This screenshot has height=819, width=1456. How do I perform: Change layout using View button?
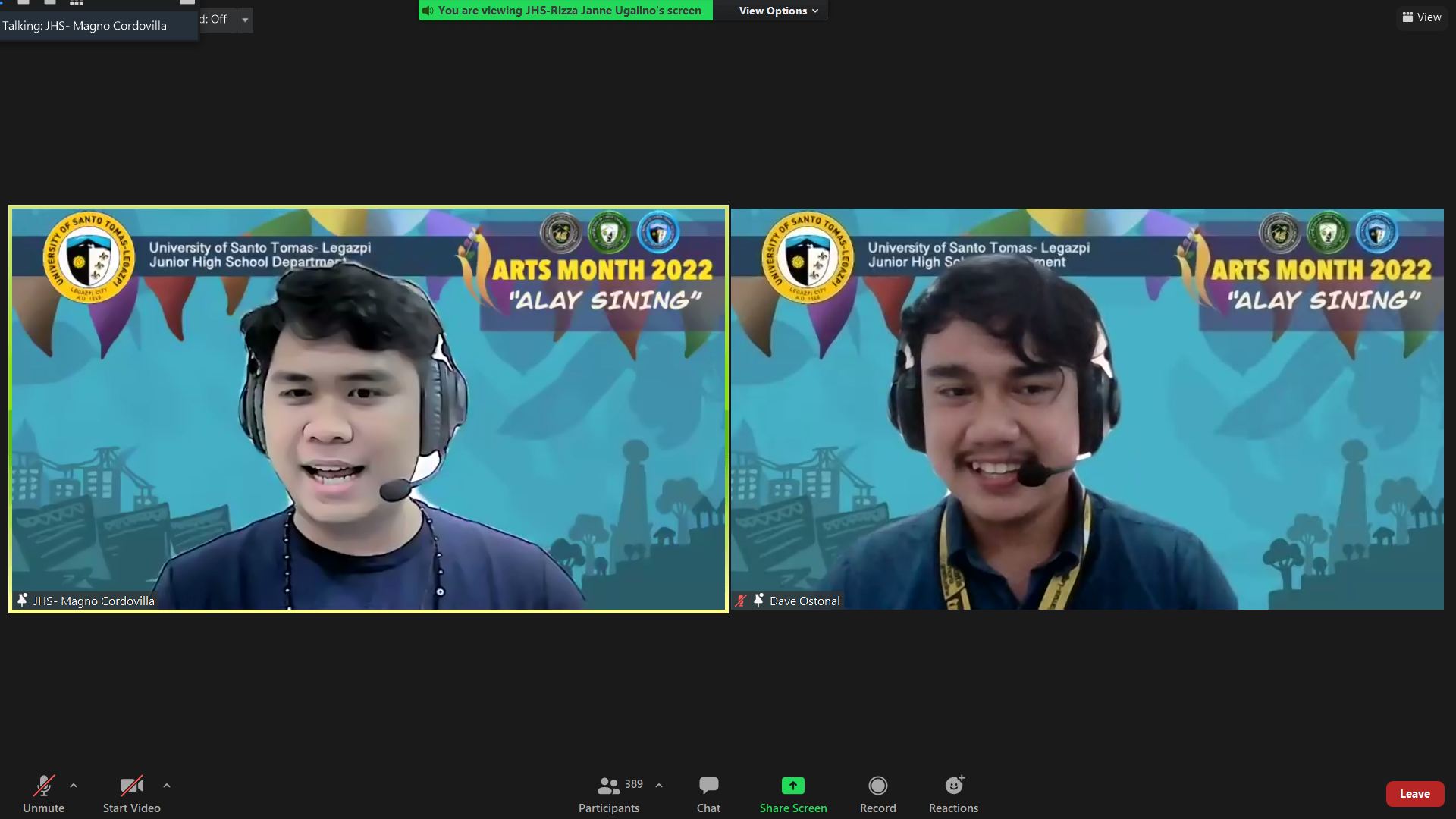click(1421, 17)
